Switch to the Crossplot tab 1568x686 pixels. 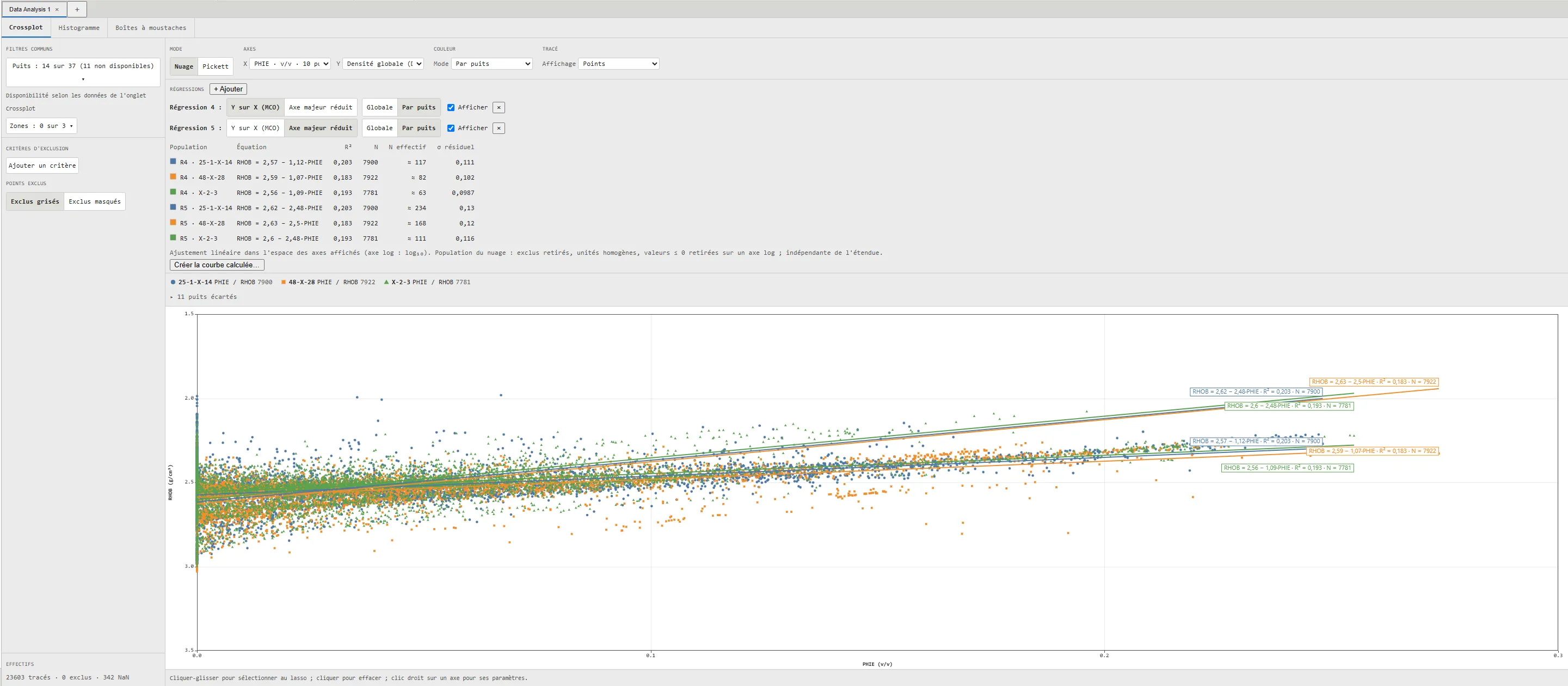click(26, 27)
